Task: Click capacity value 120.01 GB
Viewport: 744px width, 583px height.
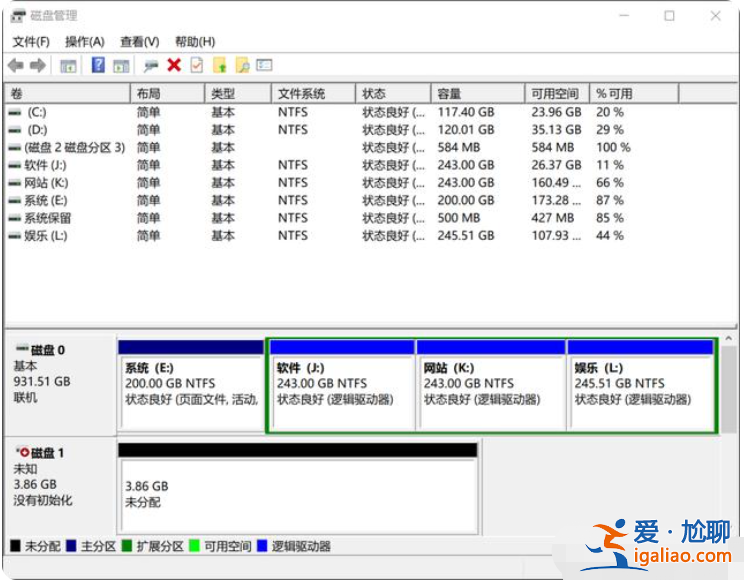Action: point(465,130)
